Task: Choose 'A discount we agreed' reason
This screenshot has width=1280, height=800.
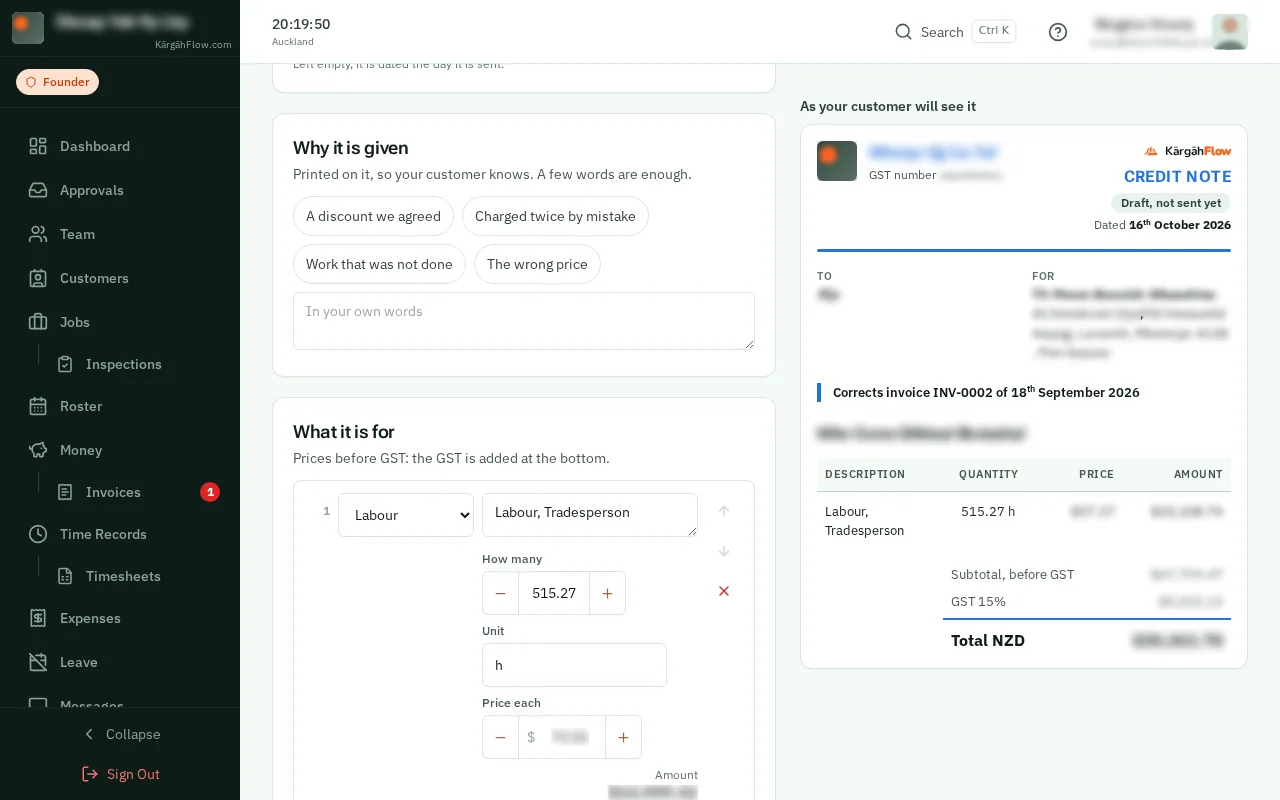Action: [373, 216]
